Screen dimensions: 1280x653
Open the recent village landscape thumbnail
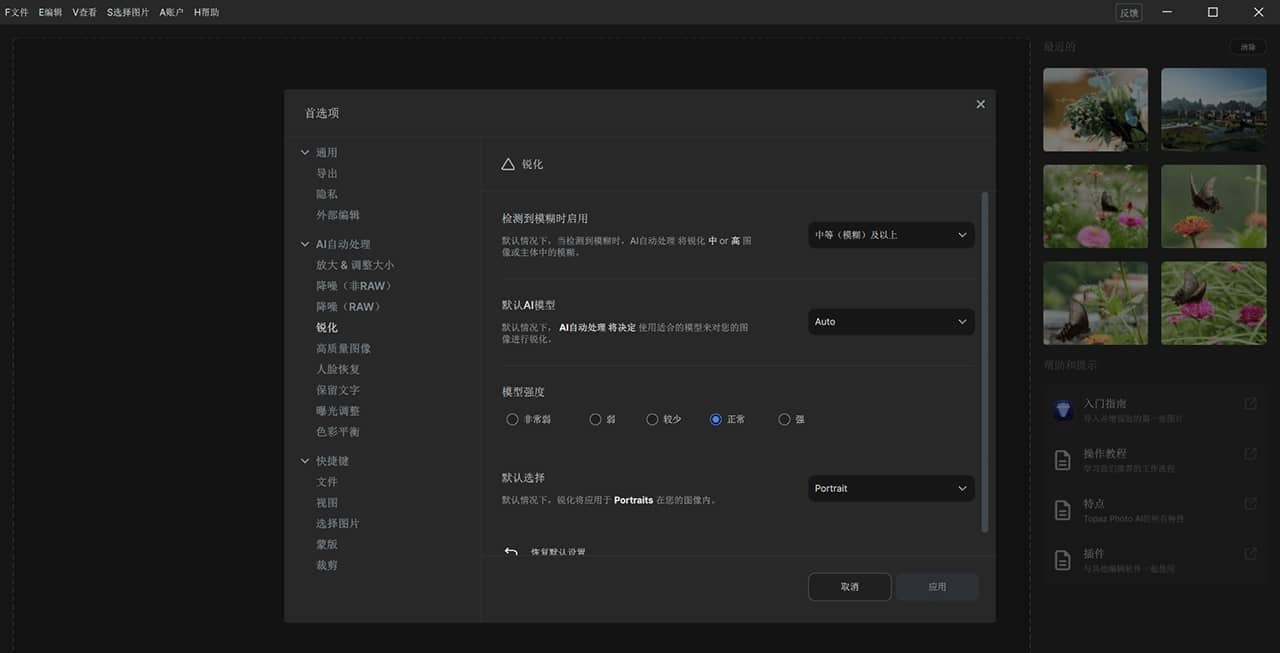pos(1214,110)
